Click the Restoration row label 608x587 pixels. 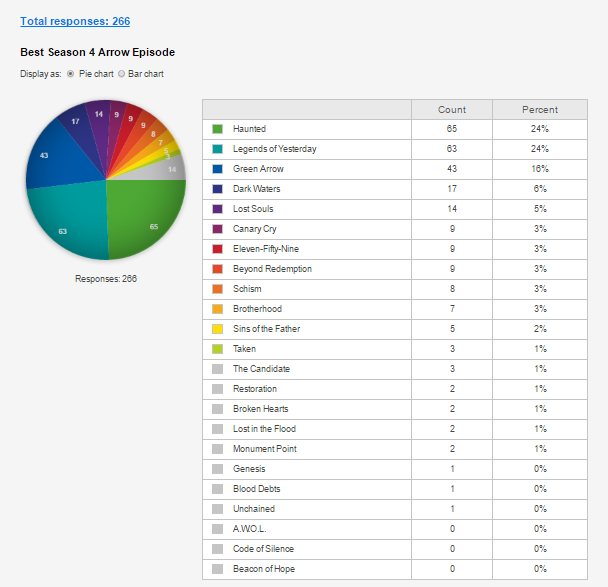255,389
